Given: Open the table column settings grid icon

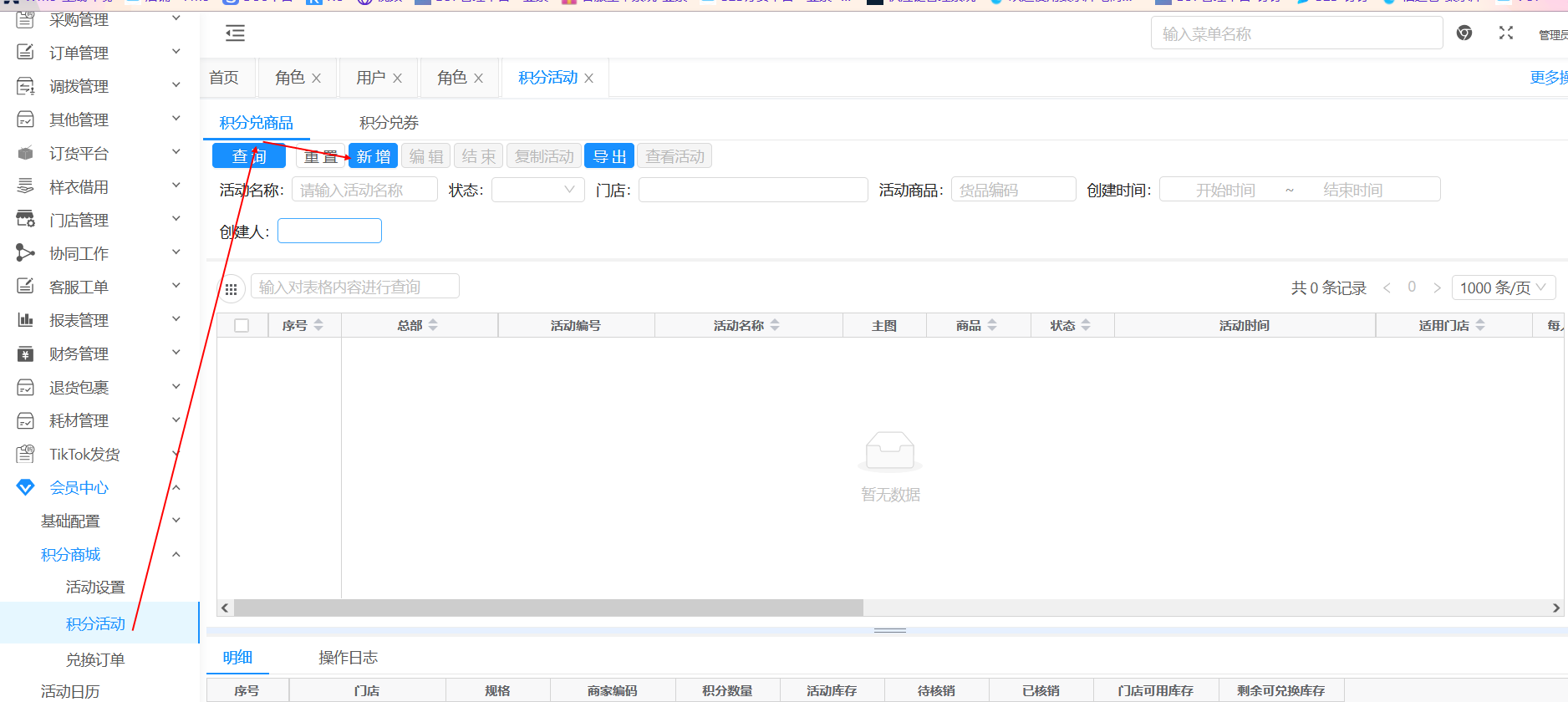Looking at the screenshot, I should pyautogui.click(x=232, y=288).
